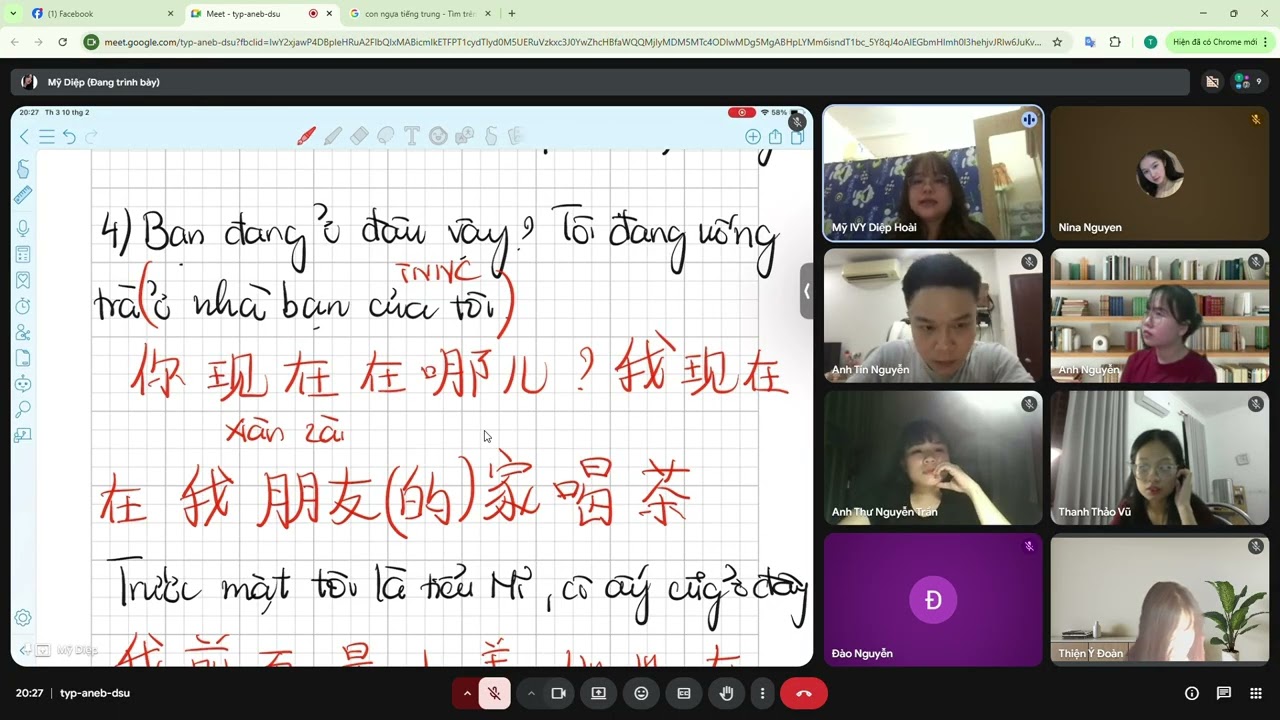Select the text T tool
The width and height of the screenshot is (1280, 720).
pyautogui.click(x=411, y=136)
